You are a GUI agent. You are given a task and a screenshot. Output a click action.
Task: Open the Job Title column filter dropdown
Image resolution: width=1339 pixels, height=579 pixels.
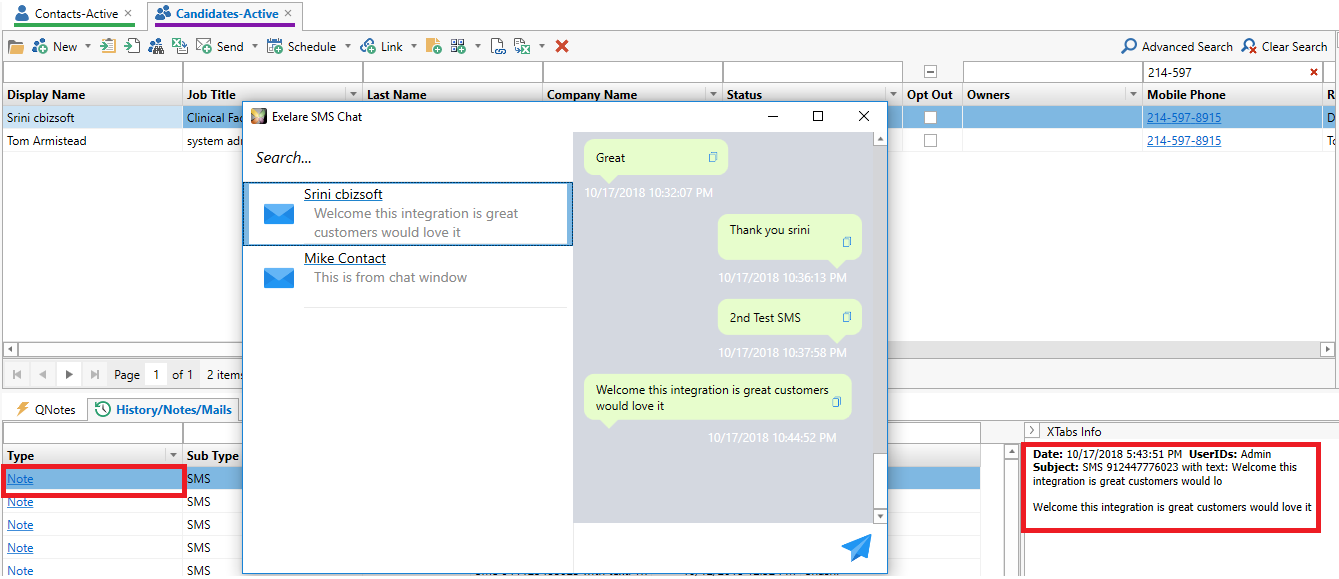click(x=353, y=94)
